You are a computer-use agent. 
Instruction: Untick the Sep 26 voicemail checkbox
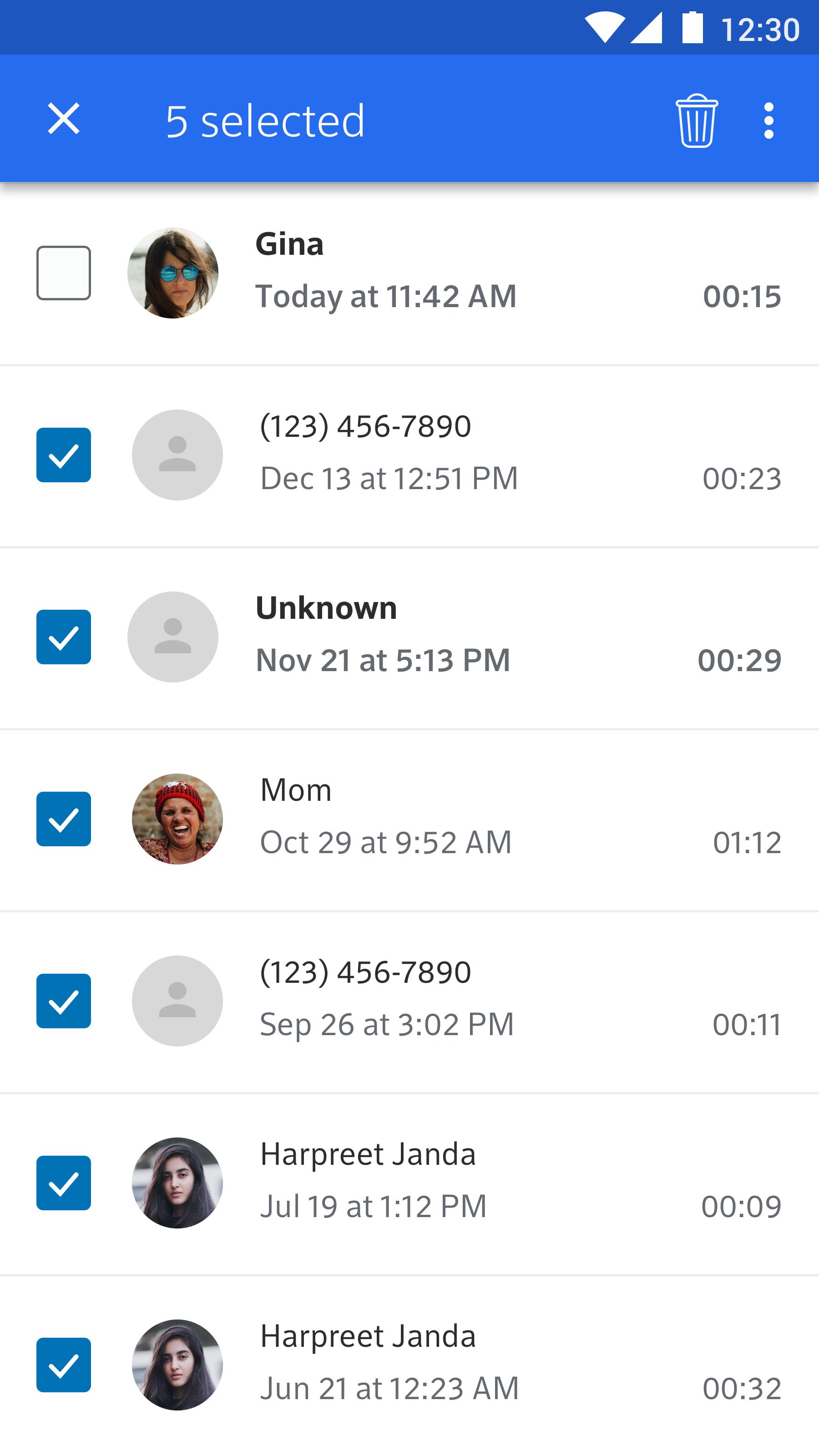pyautogui.click(x=63, y=1001)
